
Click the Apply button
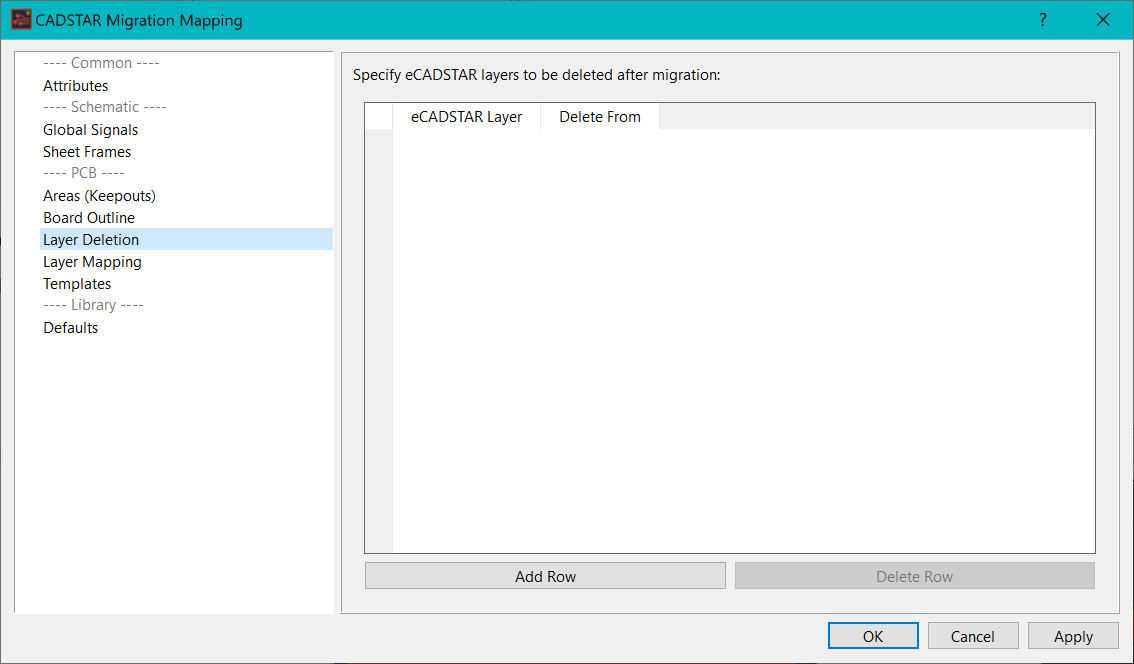[x=1073, y=637]
